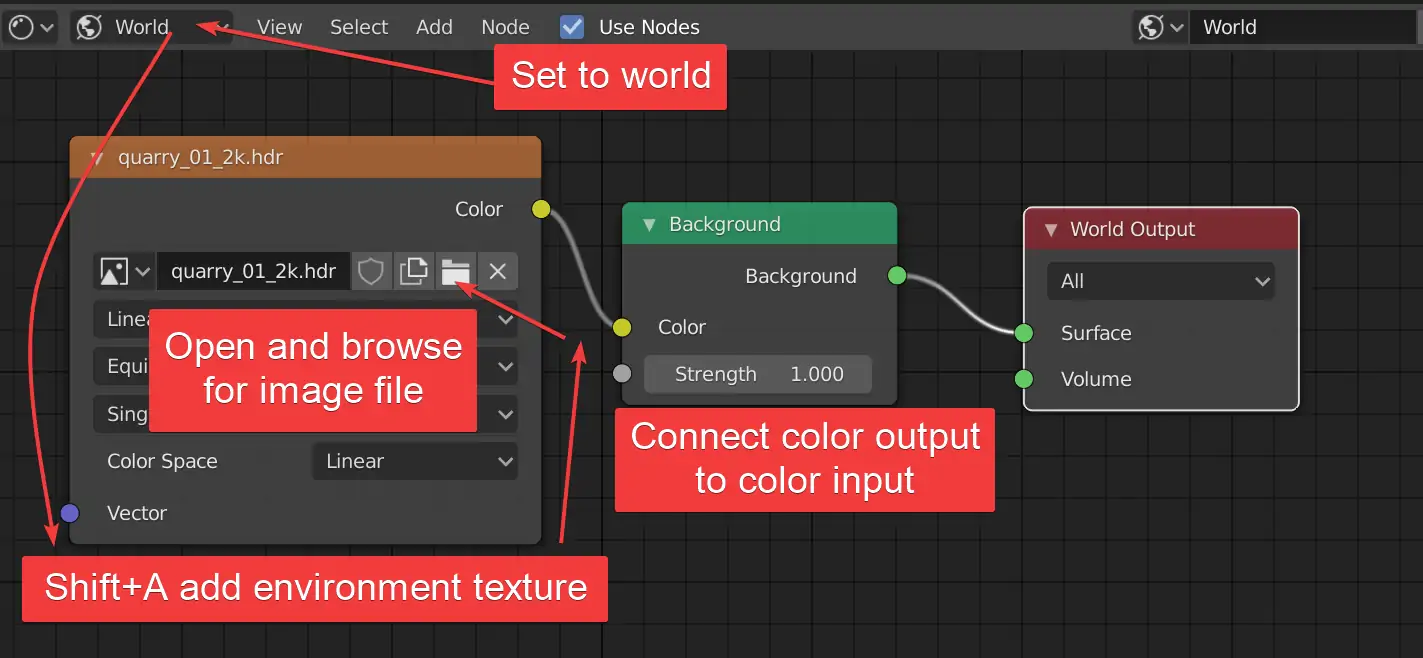Open the image browse thumbnail dropdown
1423x658 pixels.
point(124,271)
